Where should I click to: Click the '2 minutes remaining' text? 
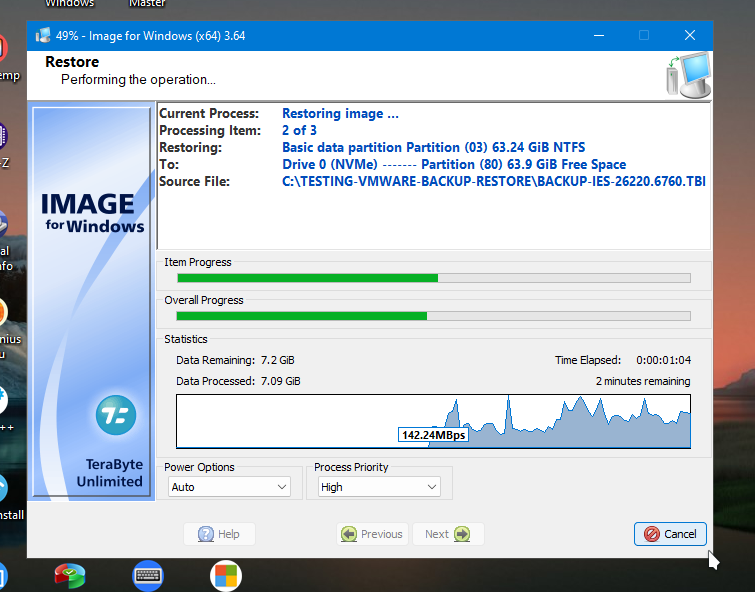tap(643, 382)
